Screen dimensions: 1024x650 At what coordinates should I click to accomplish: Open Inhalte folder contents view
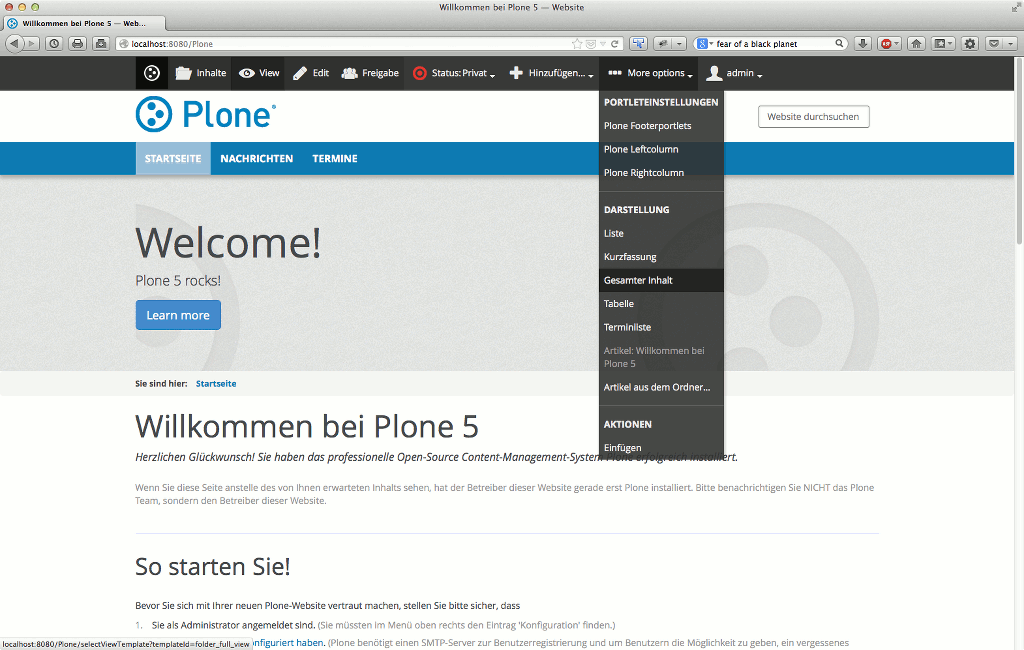200,73
